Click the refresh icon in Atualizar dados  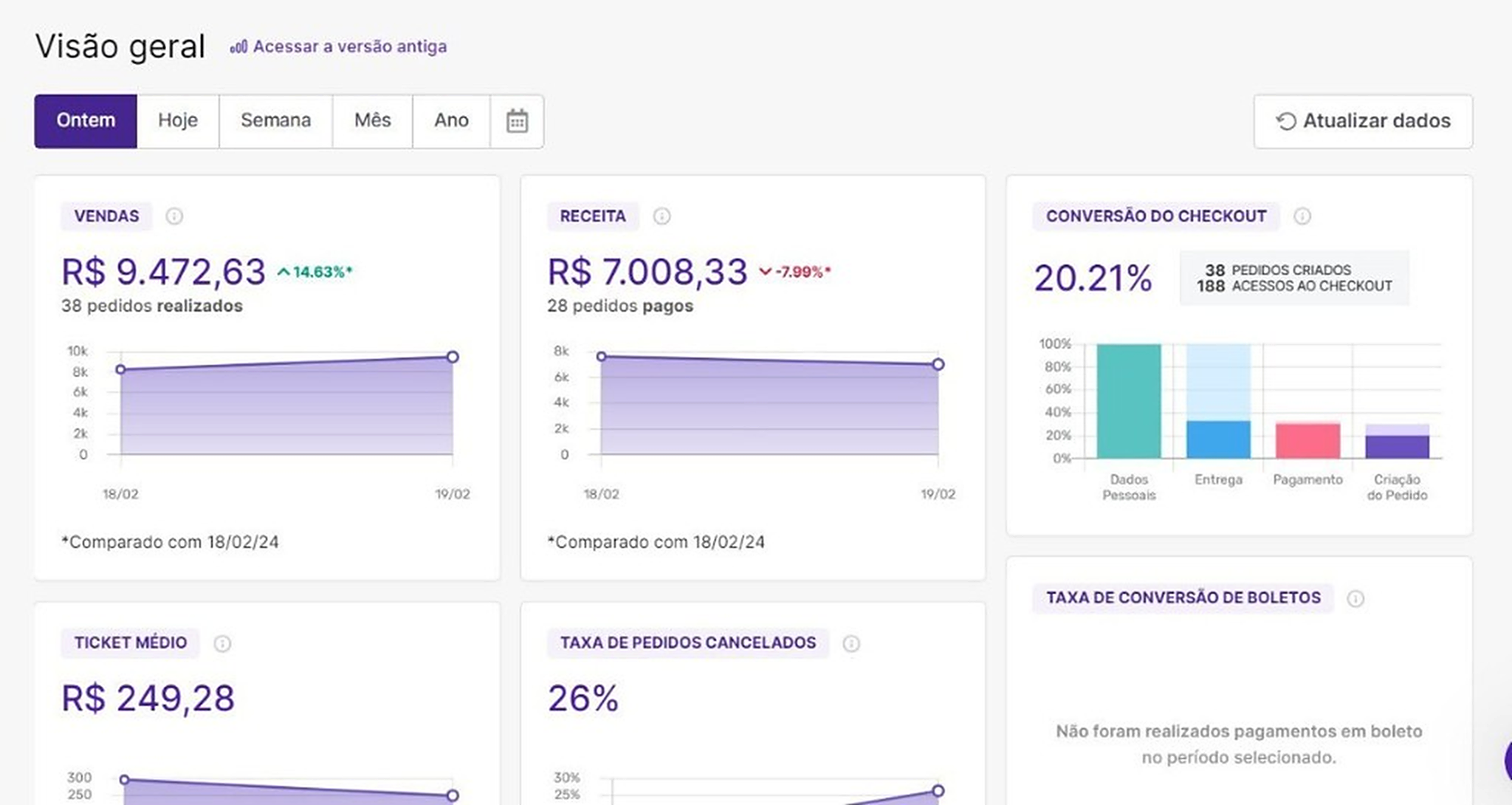pos(1286,121)
